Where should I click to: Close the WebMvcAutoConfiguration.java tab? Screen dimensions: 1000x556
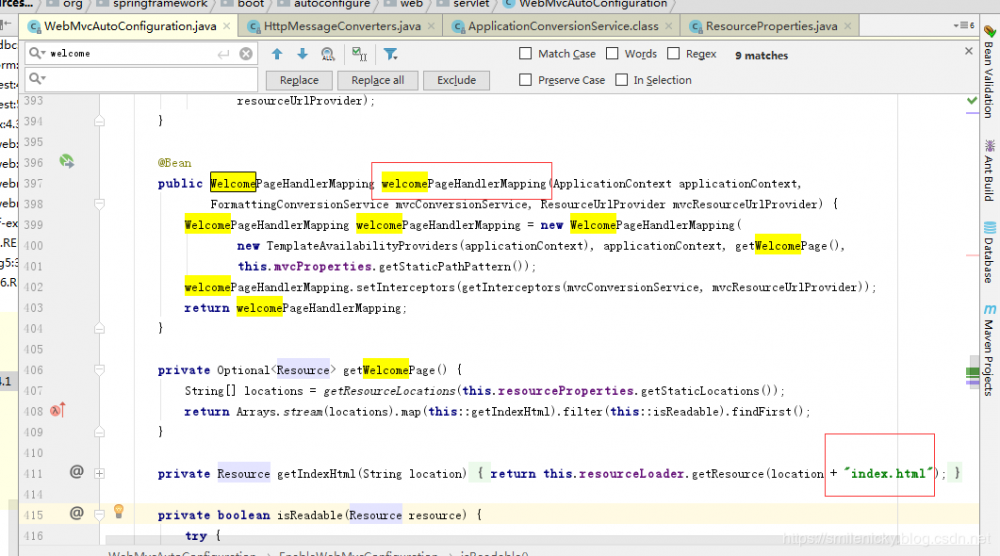226,26
